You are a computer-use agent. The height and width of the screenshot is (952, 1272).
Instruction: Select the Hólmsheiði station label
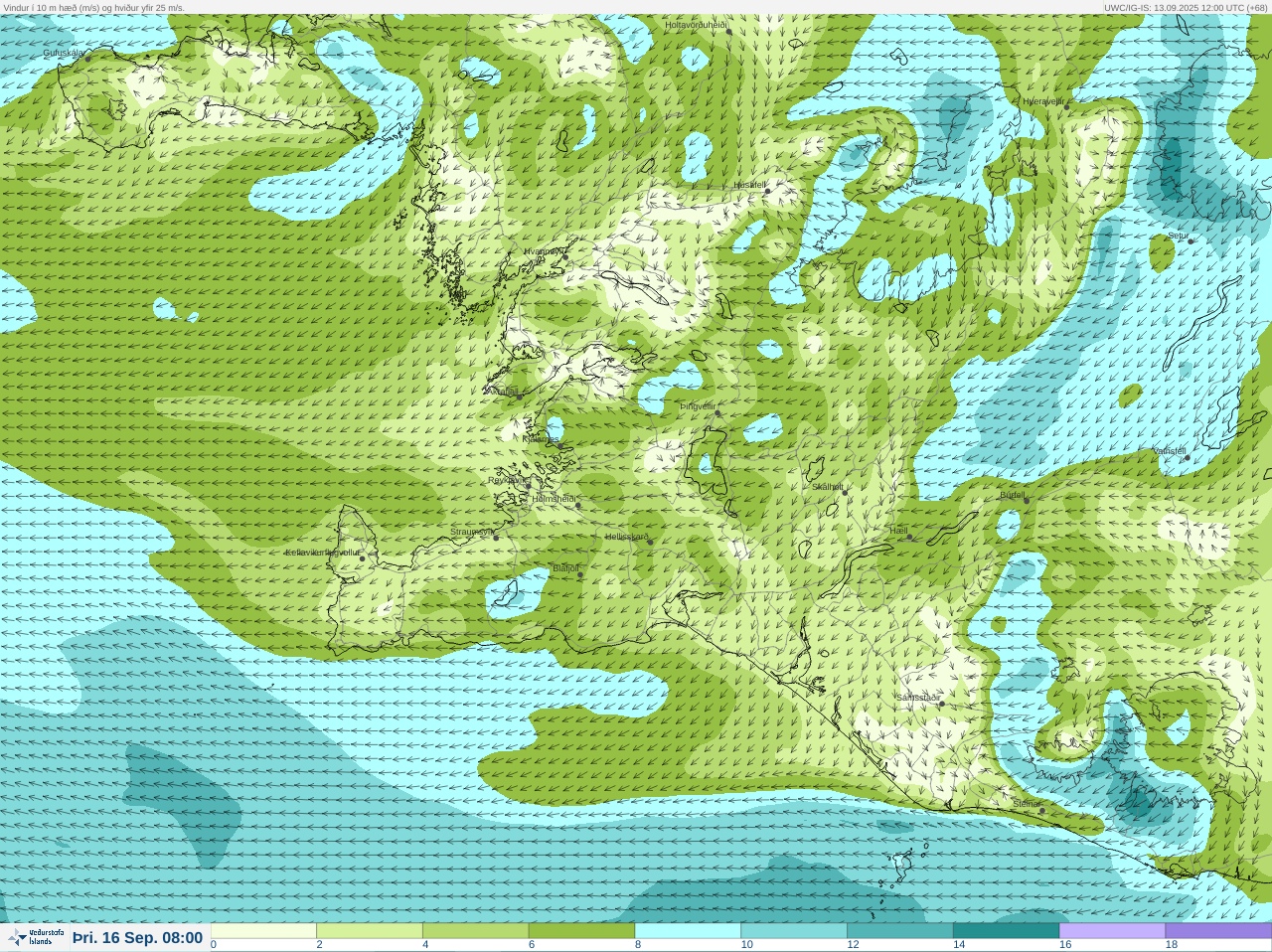tap(555, 499)
